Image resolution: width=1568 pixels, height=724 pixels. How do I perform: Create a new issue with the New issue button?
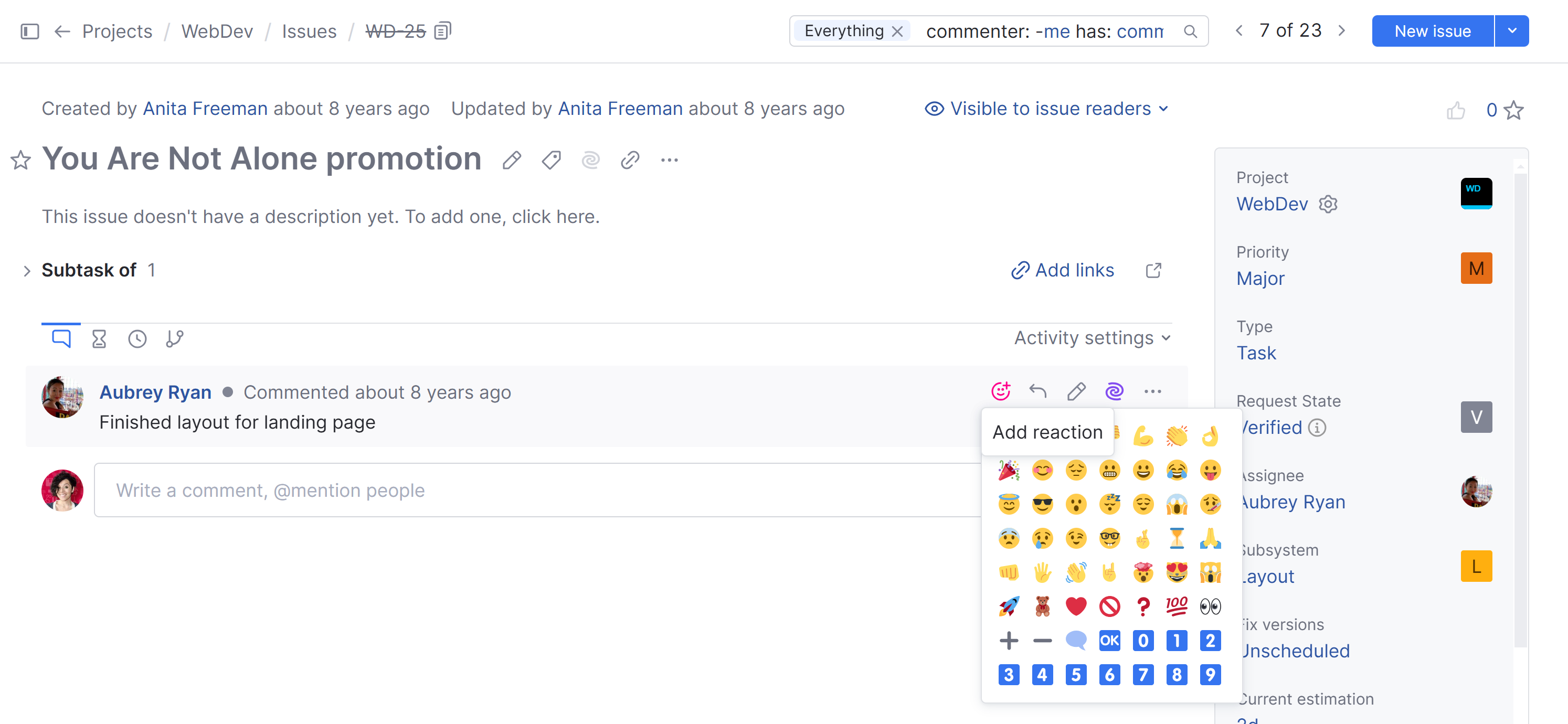pyautogui.click(x=1432, y=30)
